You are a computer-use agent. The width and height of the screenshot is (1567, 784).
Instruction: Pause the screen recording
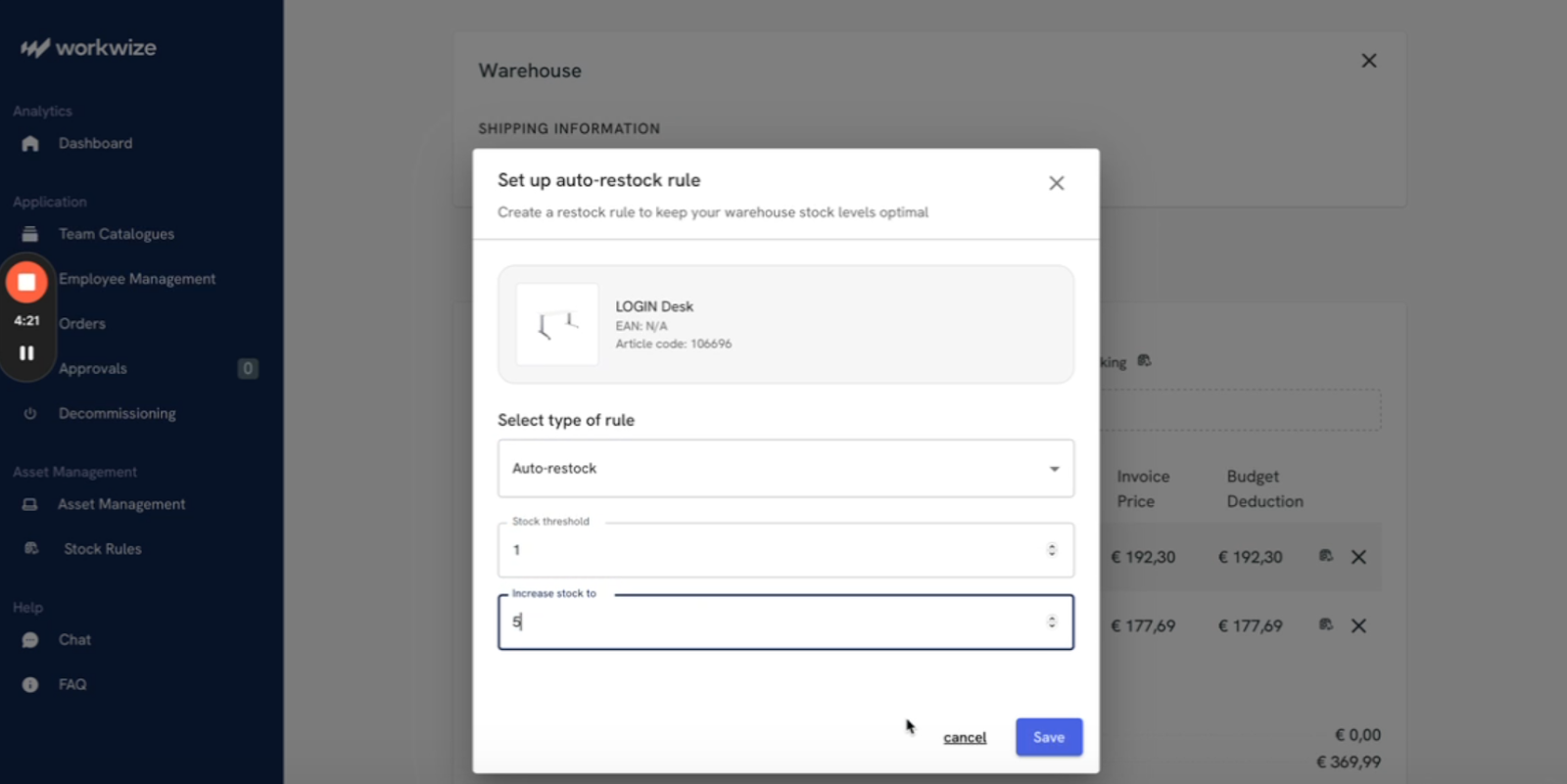(26, 353)
